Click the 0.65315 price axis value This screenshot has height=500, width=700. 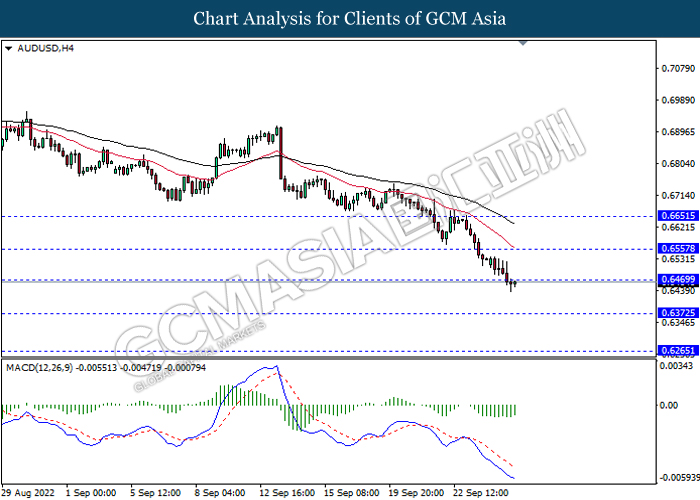click(x=678, y=259)
